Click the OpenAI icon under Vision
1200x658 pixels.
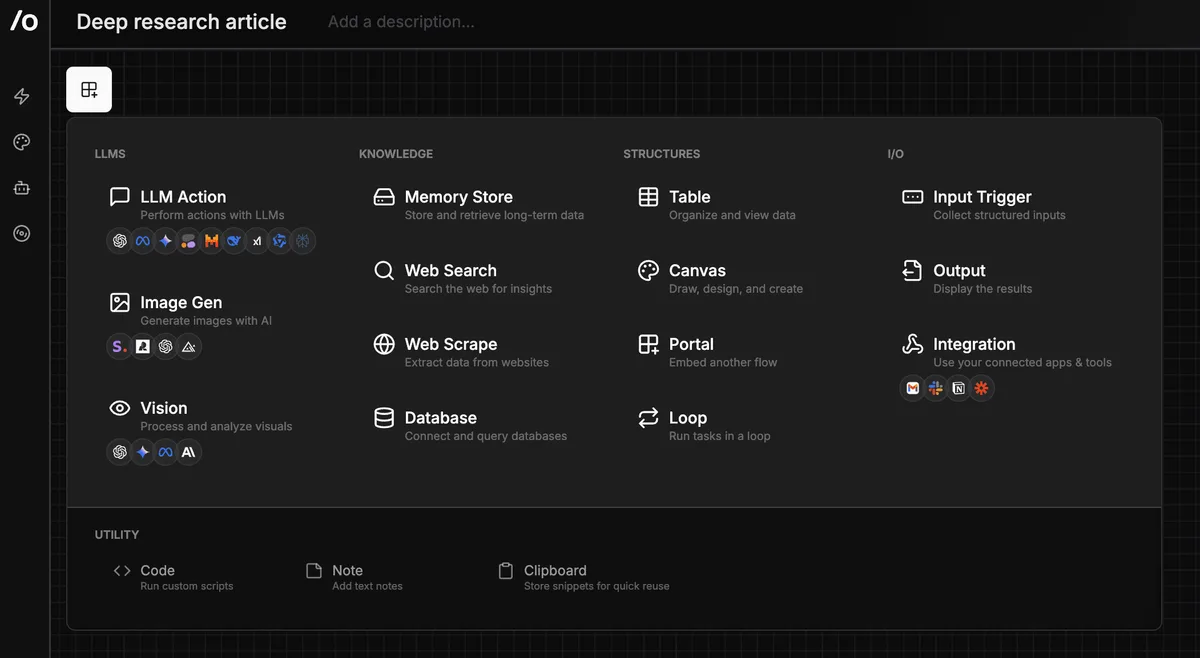[120, 452]
